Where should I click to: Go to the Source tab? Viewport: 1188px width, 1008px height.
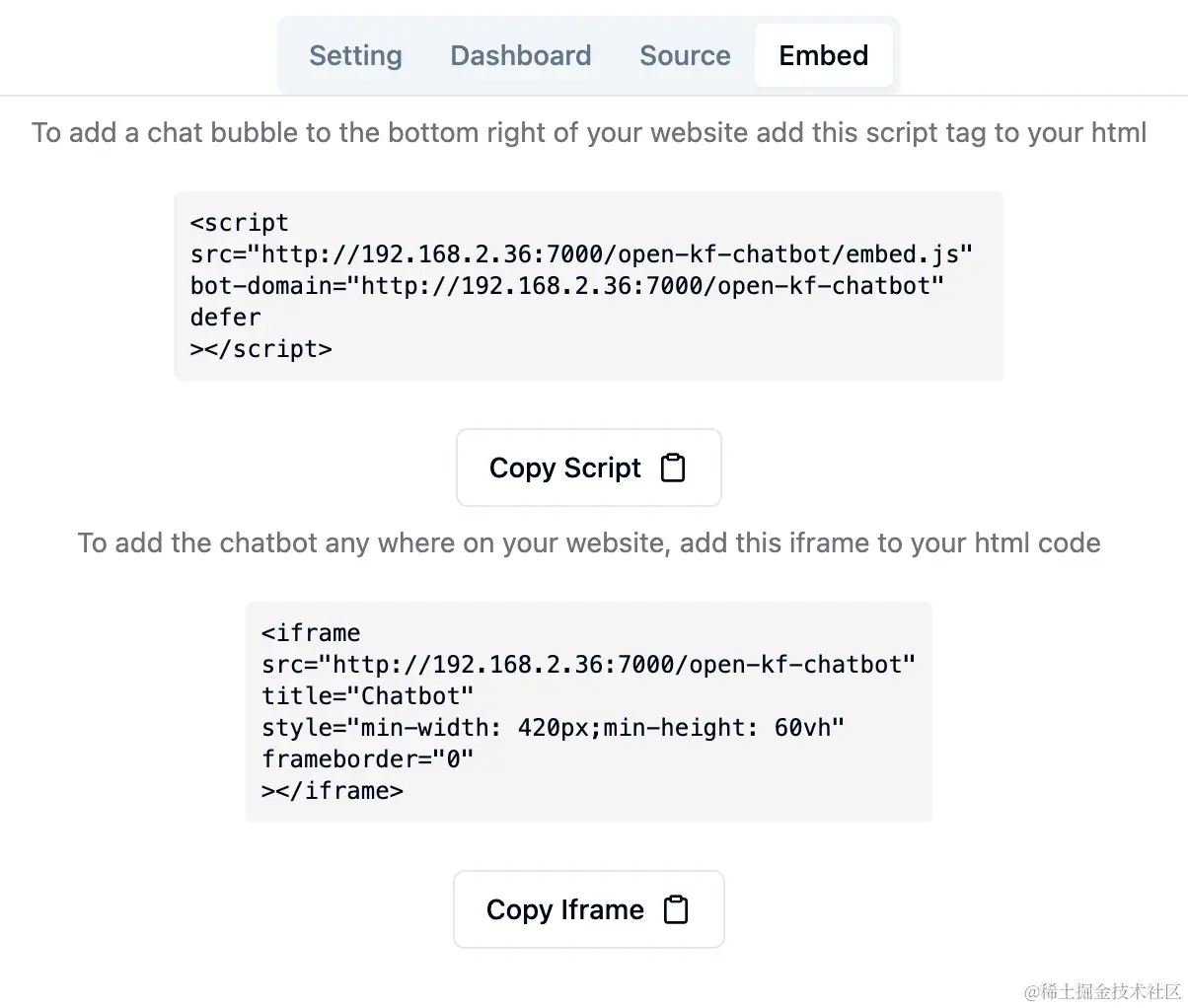coord(685,55)
